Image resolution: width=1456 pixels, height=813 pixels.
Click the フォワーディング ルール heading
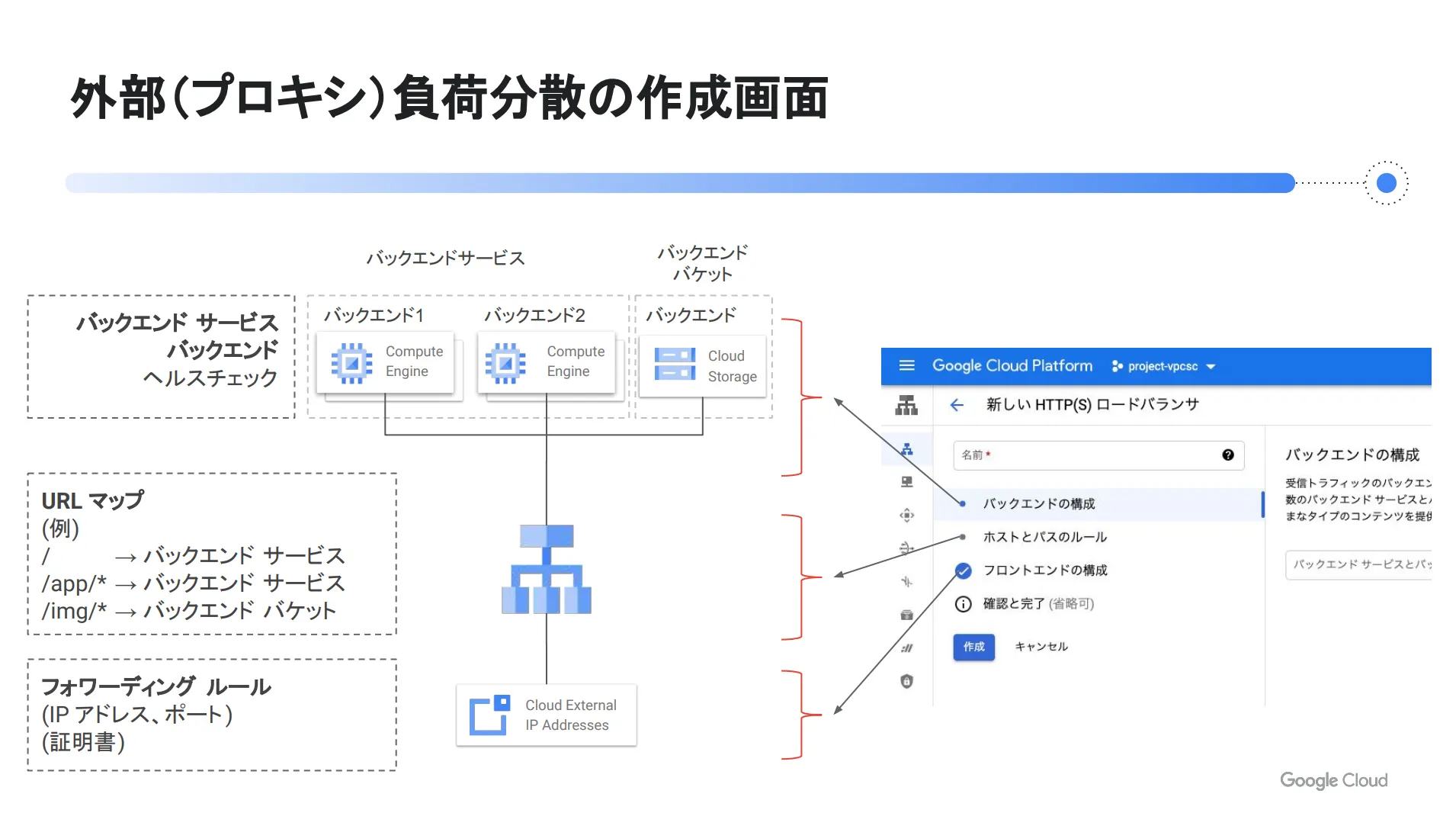[156, 686]
